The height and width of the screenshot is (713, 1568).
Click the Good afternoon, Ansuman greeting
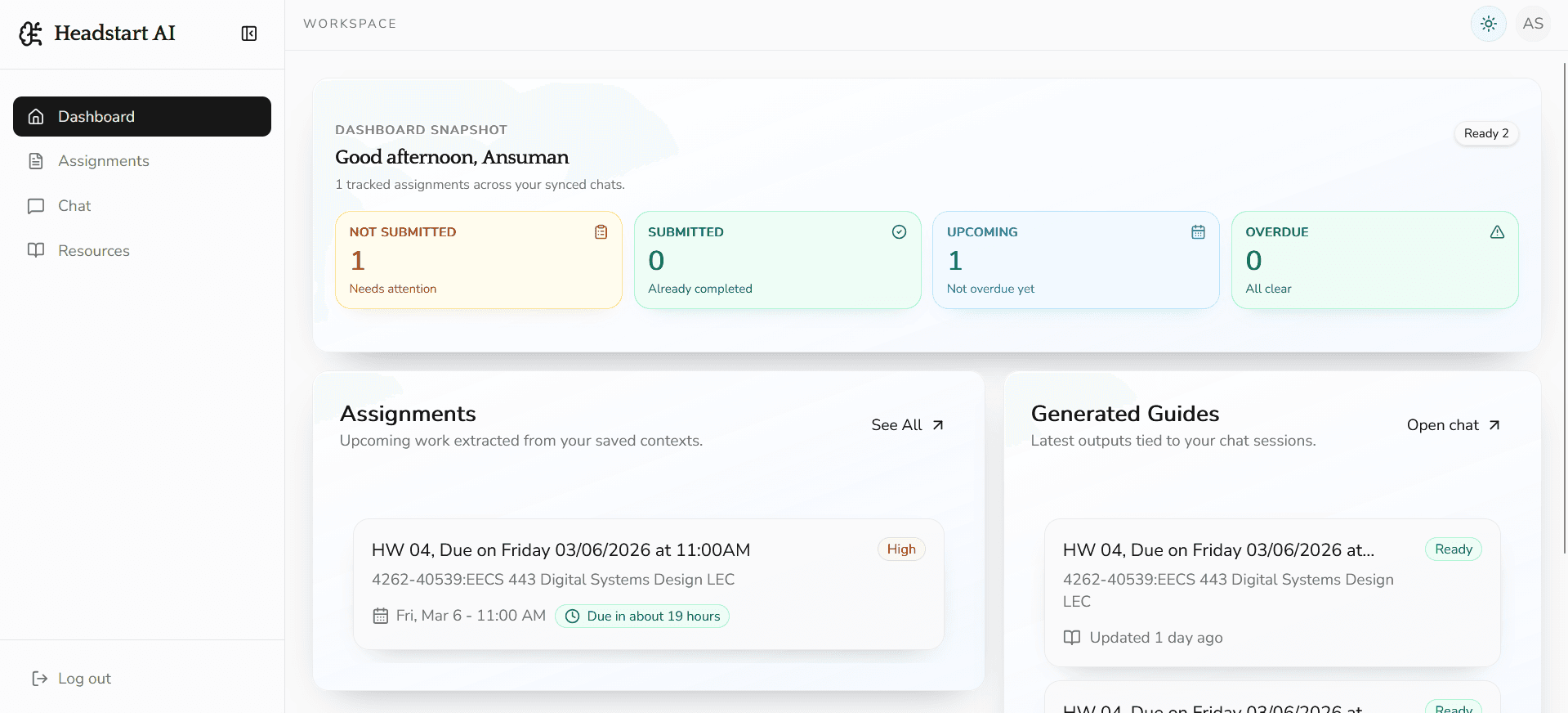coord(452,157)
